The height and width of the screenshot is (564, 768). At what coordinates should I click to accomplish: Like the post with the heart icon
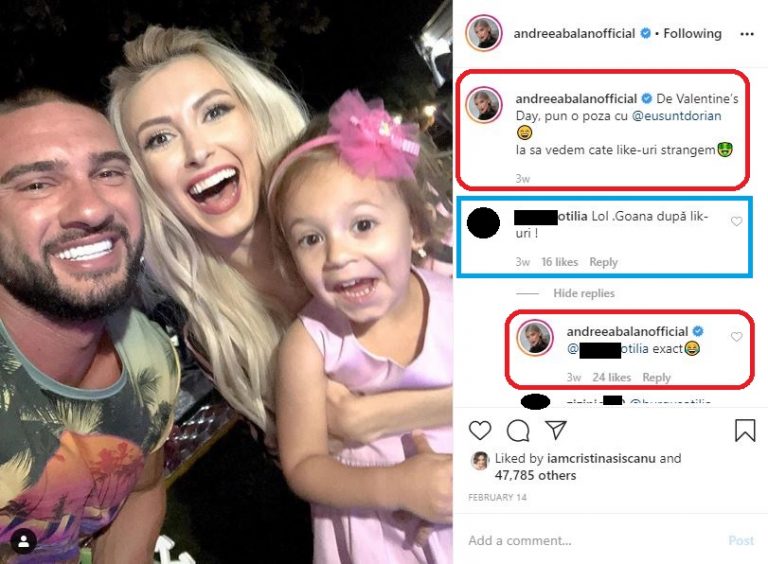[x=480, y=430]
